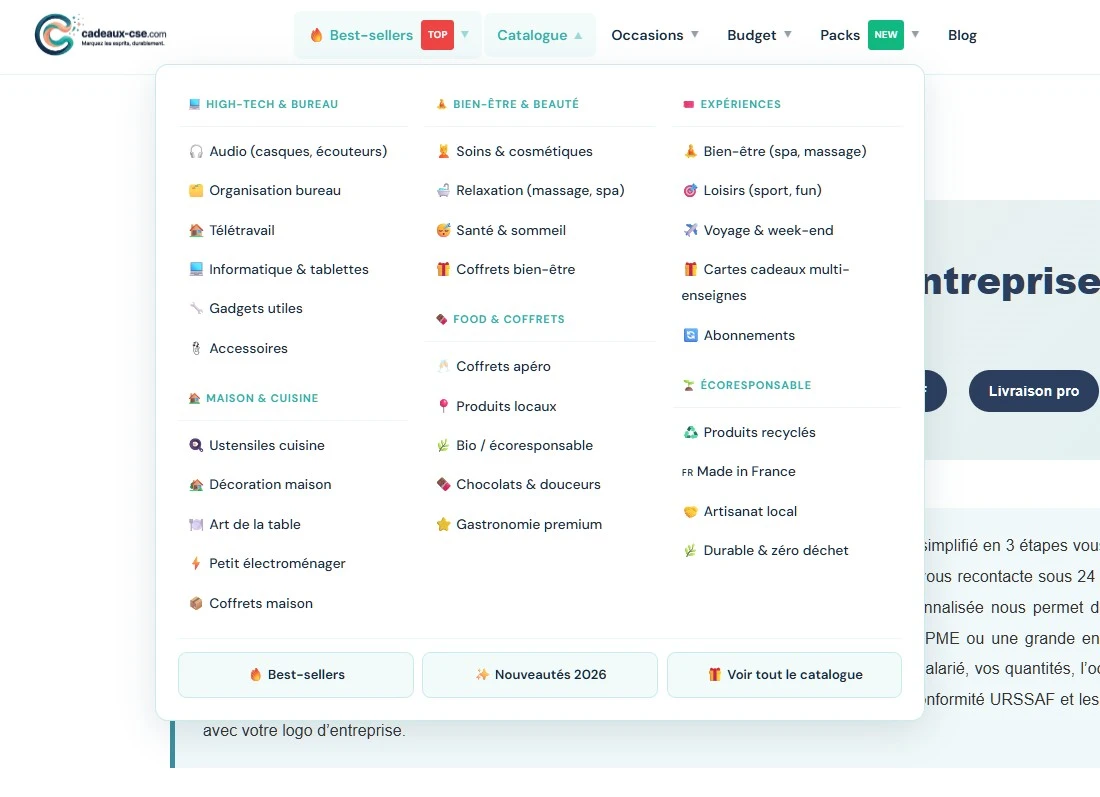Screen dimensions: 1100x797
Task: Click the HIGH-TECH & BUREAU heading
Action: point(271,104)
